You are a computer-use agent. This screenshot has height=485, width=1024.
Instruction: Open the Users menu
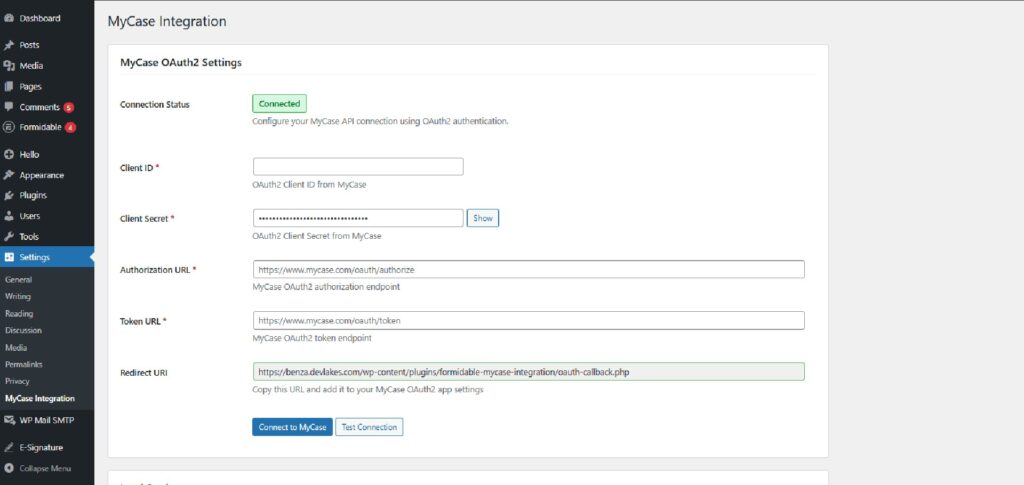pos(29,216)
